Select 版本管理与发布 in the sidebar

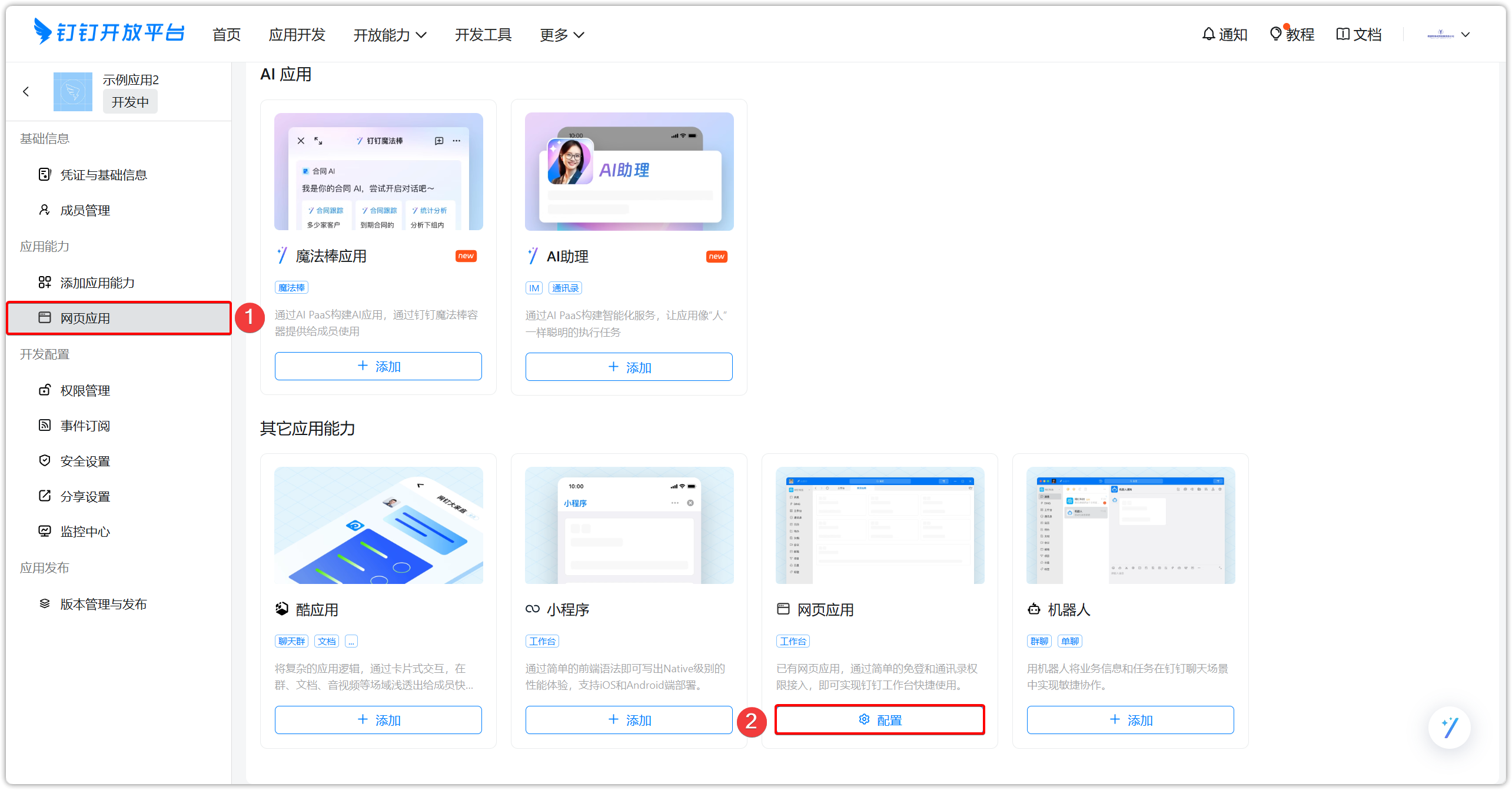pos(119,604)
